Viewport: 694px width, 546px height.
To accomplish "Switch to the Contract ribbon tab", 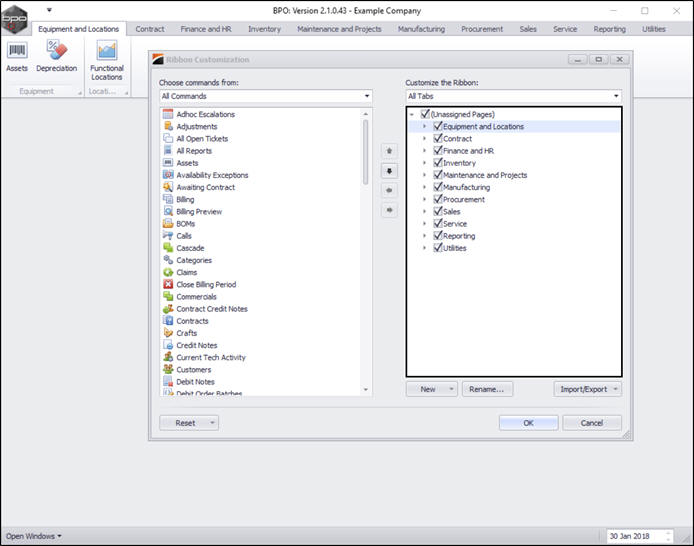I will [x=150, y=29].
